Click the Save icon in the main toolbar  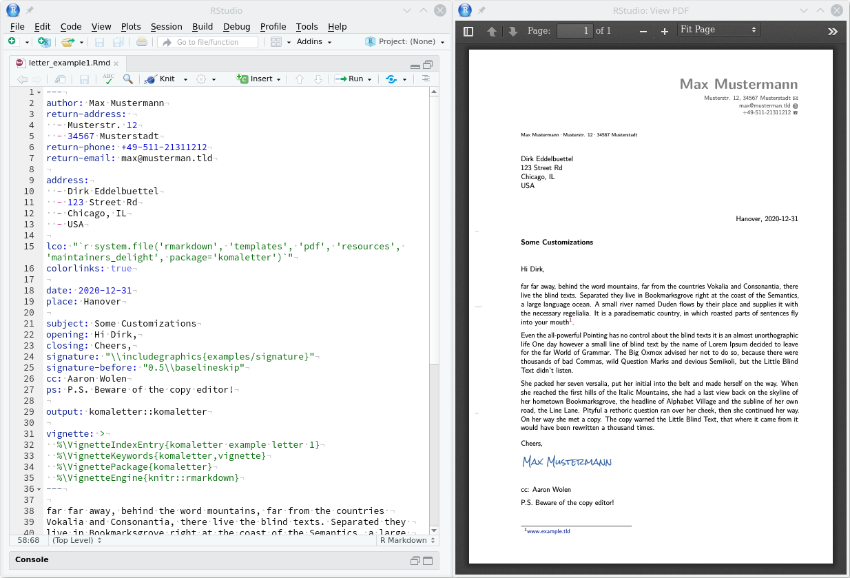[99, 42]
